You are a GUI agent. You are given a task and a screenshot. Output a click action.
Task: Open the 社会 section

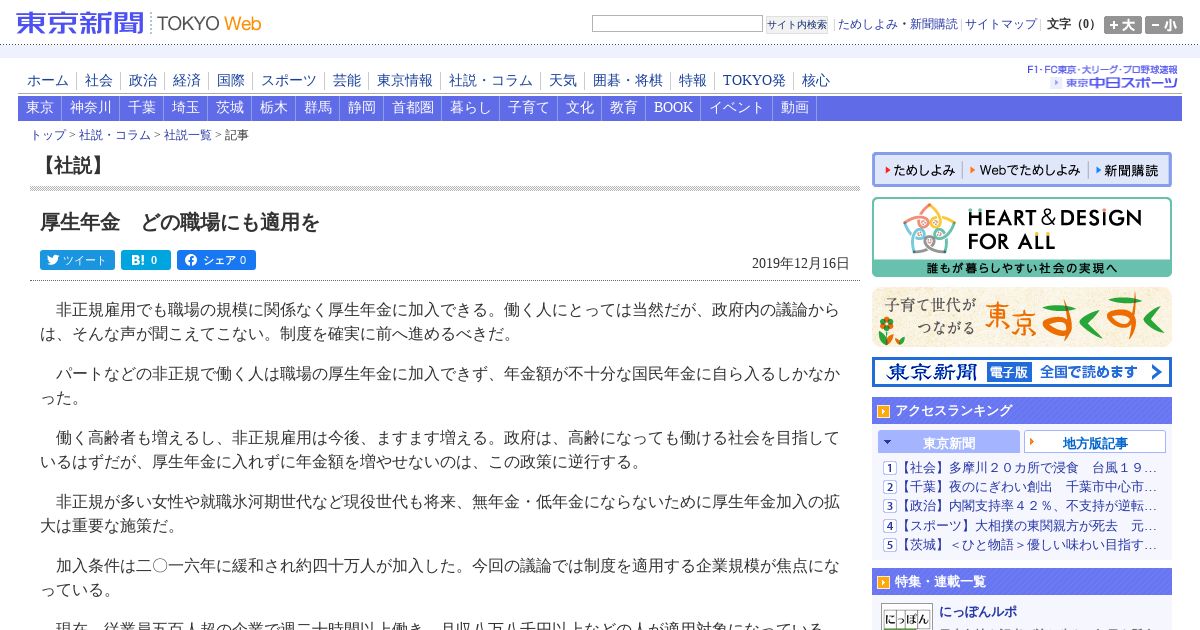[99, 80]
